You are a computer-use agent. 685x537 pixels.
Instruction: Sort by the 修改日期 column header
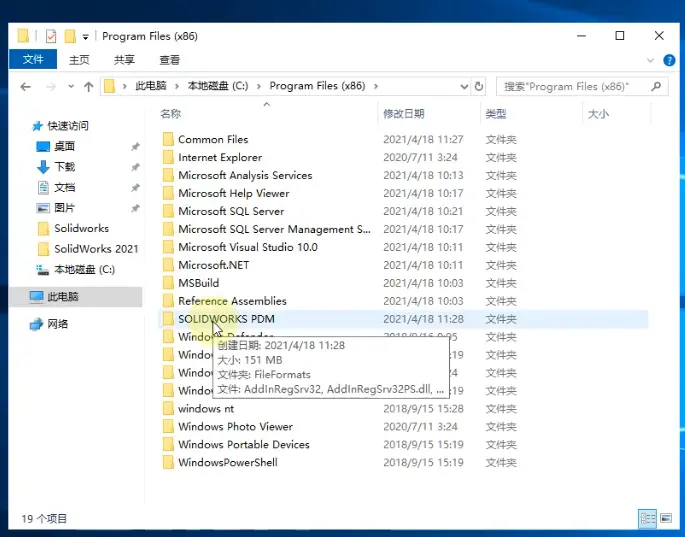tap(404, 114)
